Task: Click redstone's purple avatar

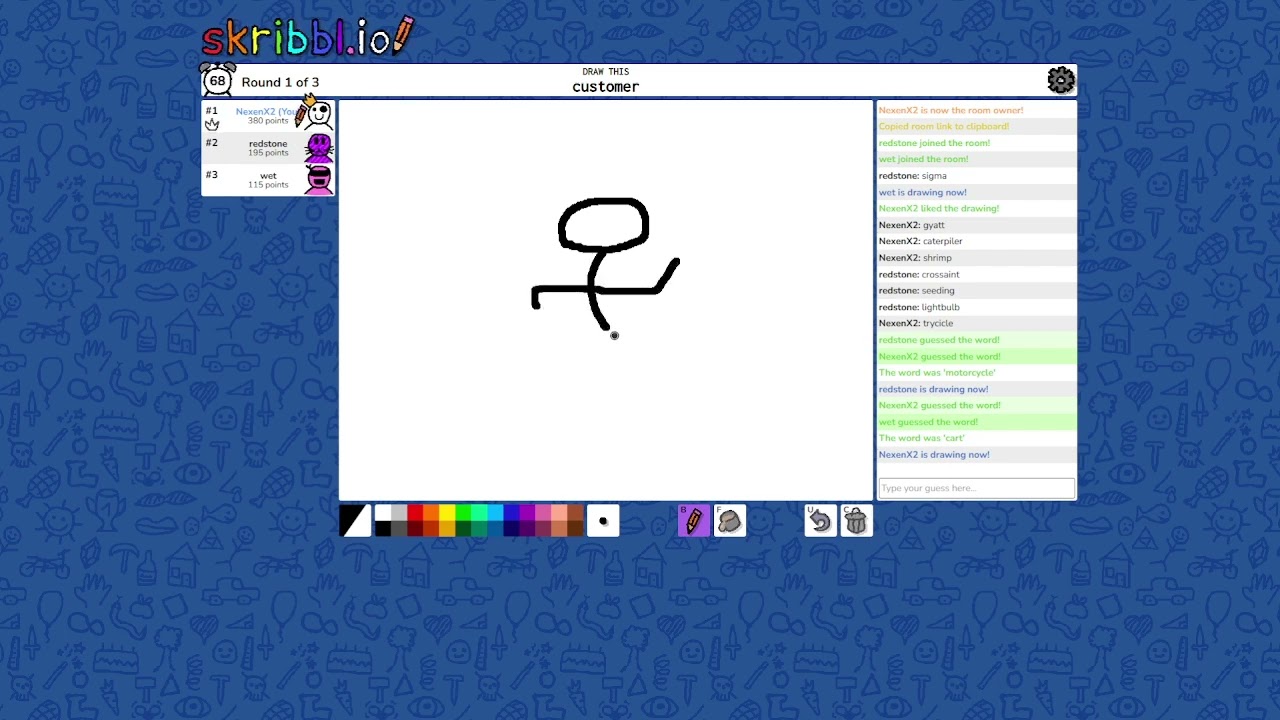Action: point(319,147)
